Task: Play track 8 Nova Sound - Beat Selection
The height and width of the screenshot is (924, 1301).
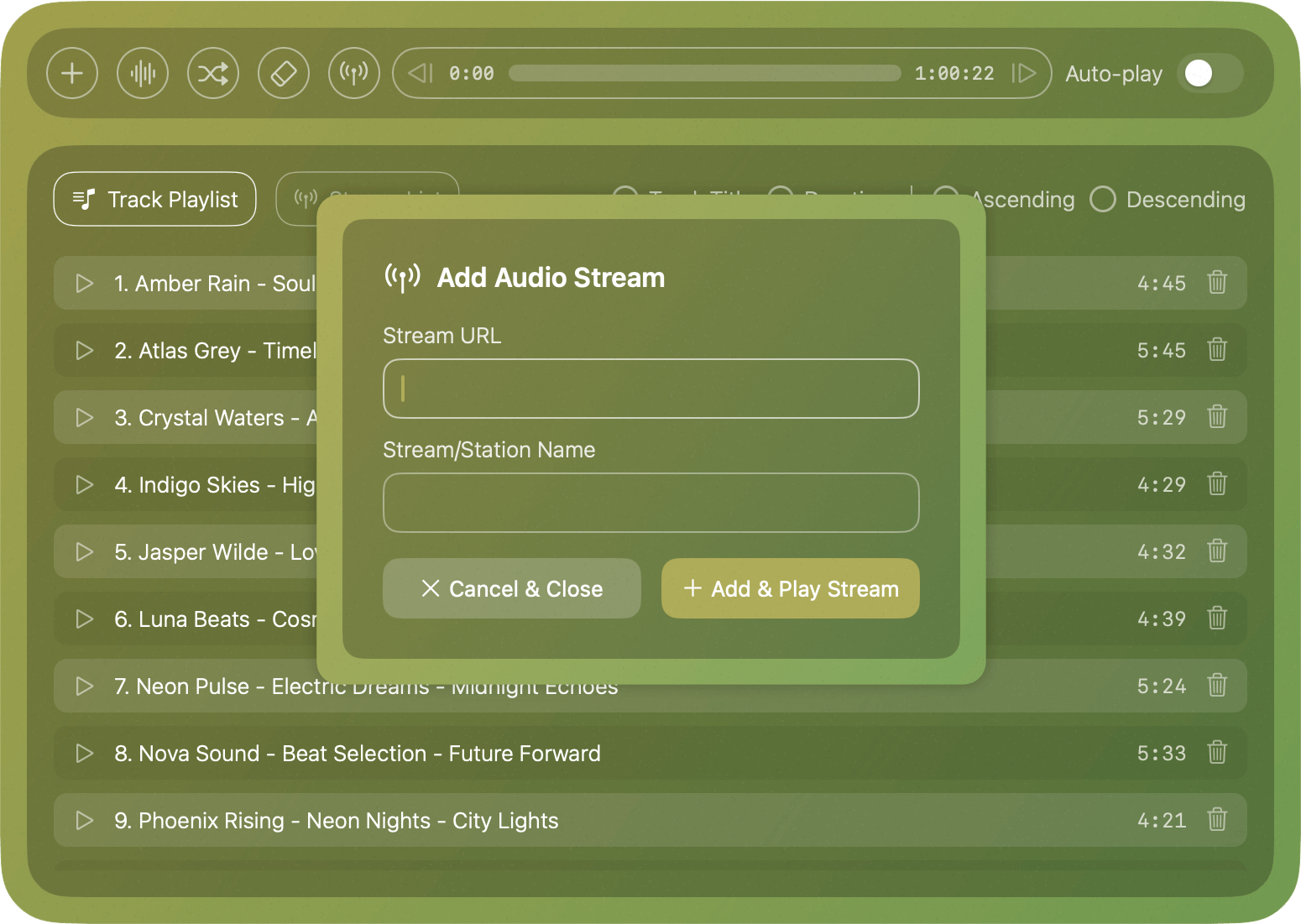Action: click(84, 753)
